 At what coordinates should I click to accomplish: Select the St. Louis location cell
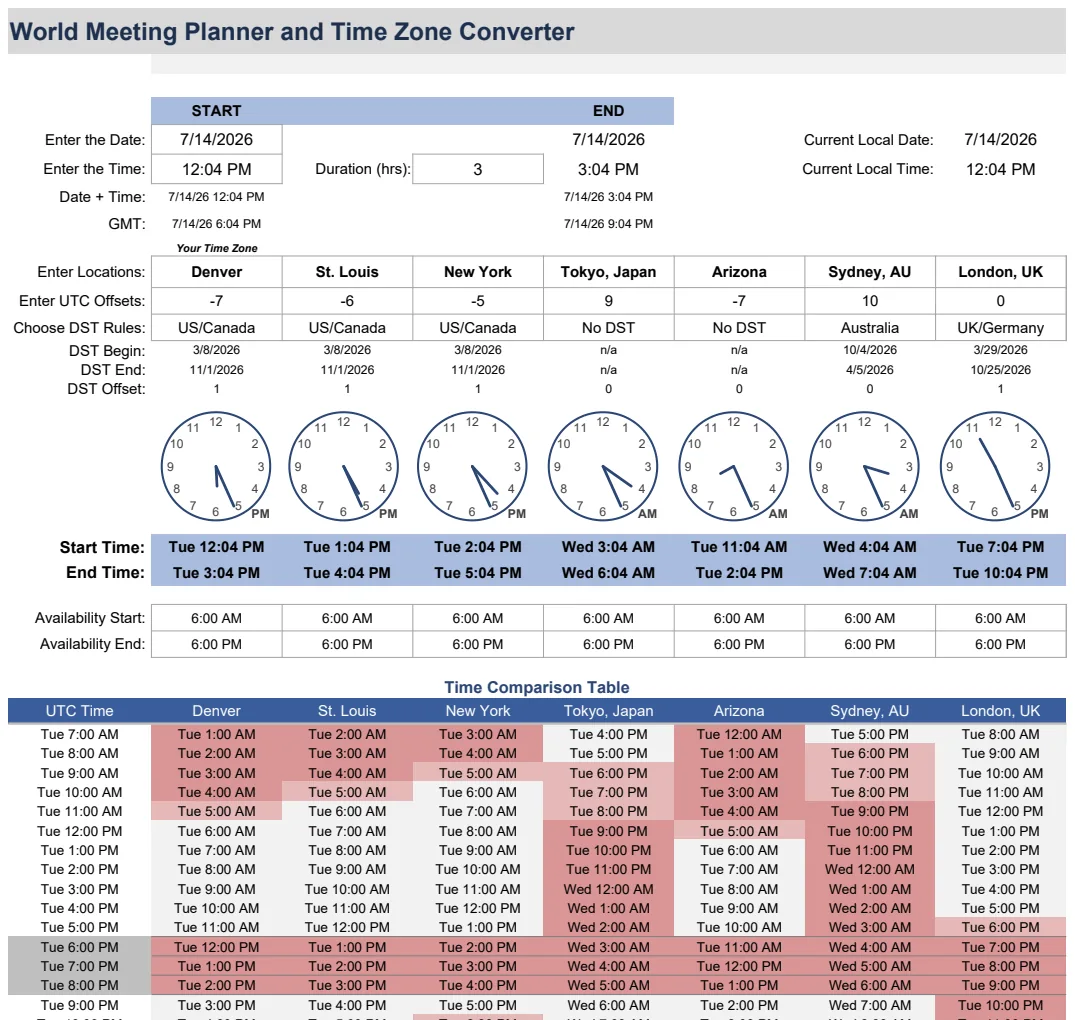pyautogui.click(x=347, y=272)
